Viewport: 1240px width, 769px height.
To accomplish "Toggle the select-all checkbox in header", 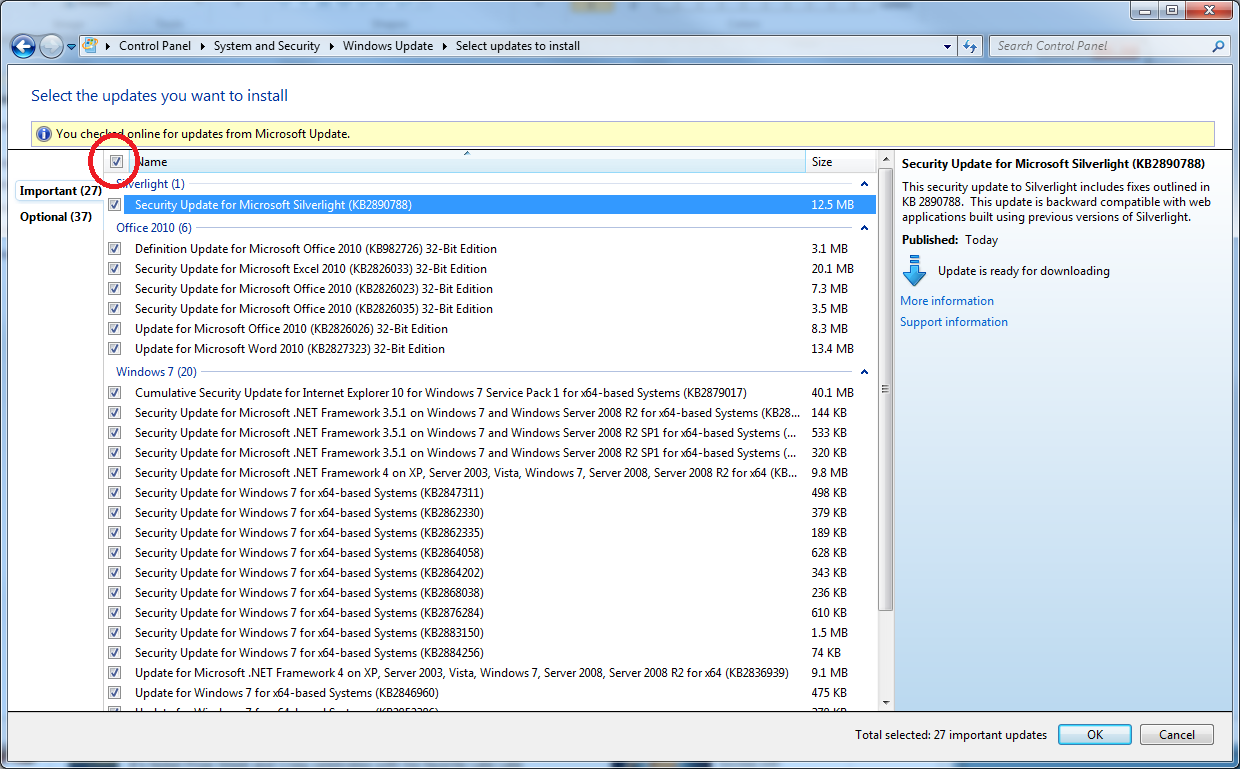I will (116, 161).
